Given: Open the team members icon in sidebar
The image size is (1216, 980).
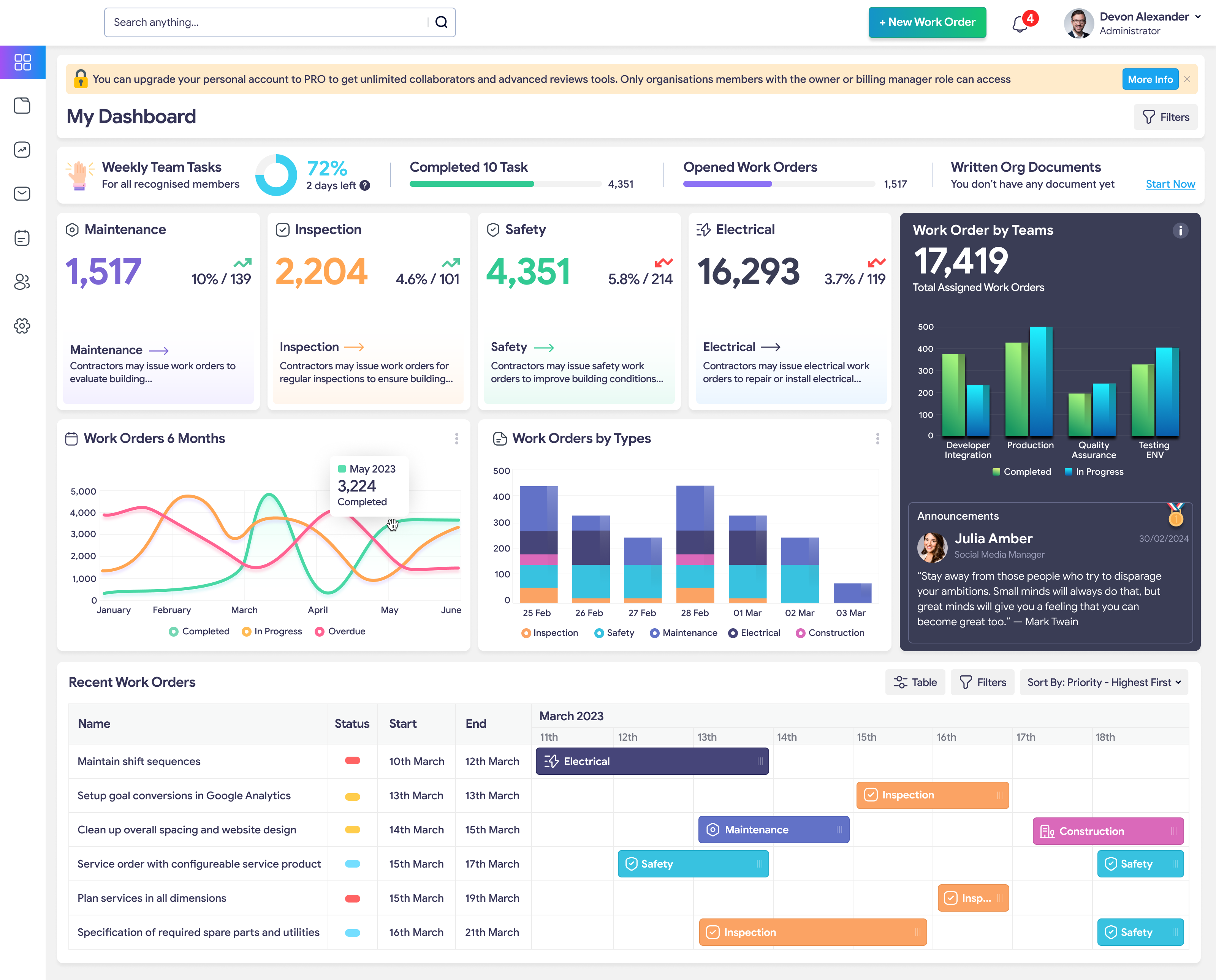Looking at the screenshot, I should tap(22, 282).
